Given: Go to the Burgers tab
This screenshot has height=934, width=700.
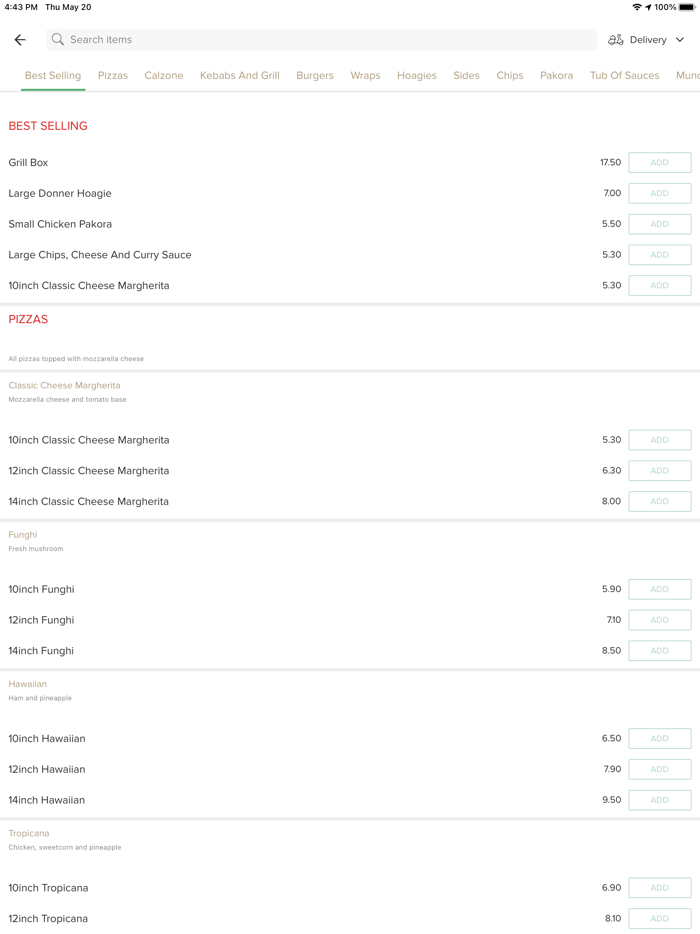Looking at the screenshot, I should [x=315, y=76].
